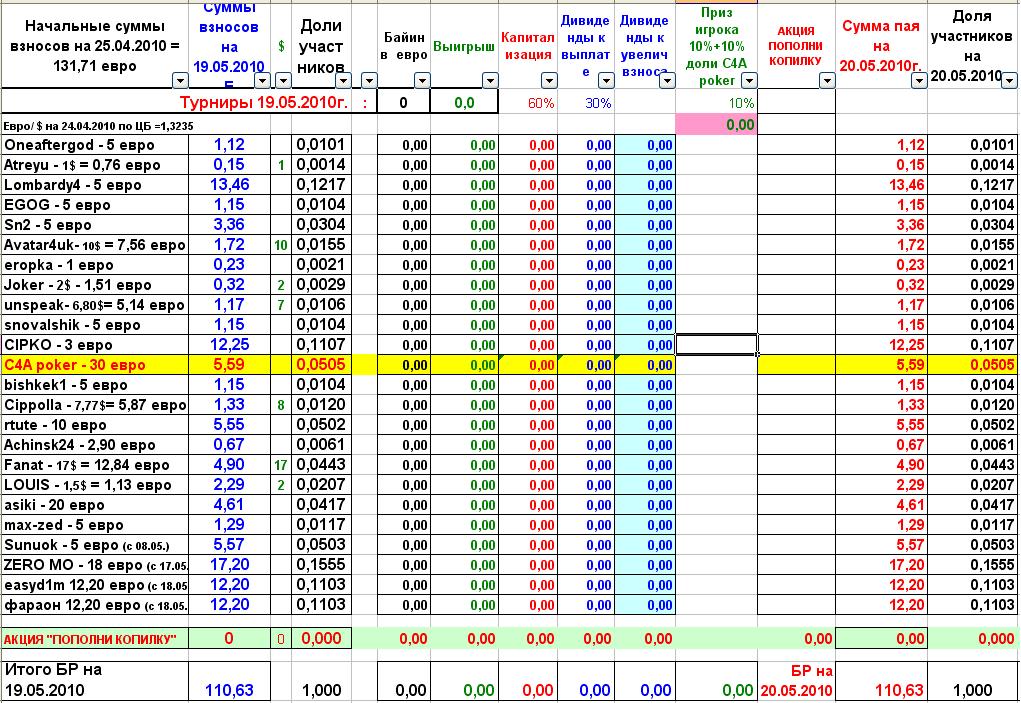Click the eropka - 1 евро cell
Image resolution: width=1021 pixels, height=703 pixels.
click(95, 265)
